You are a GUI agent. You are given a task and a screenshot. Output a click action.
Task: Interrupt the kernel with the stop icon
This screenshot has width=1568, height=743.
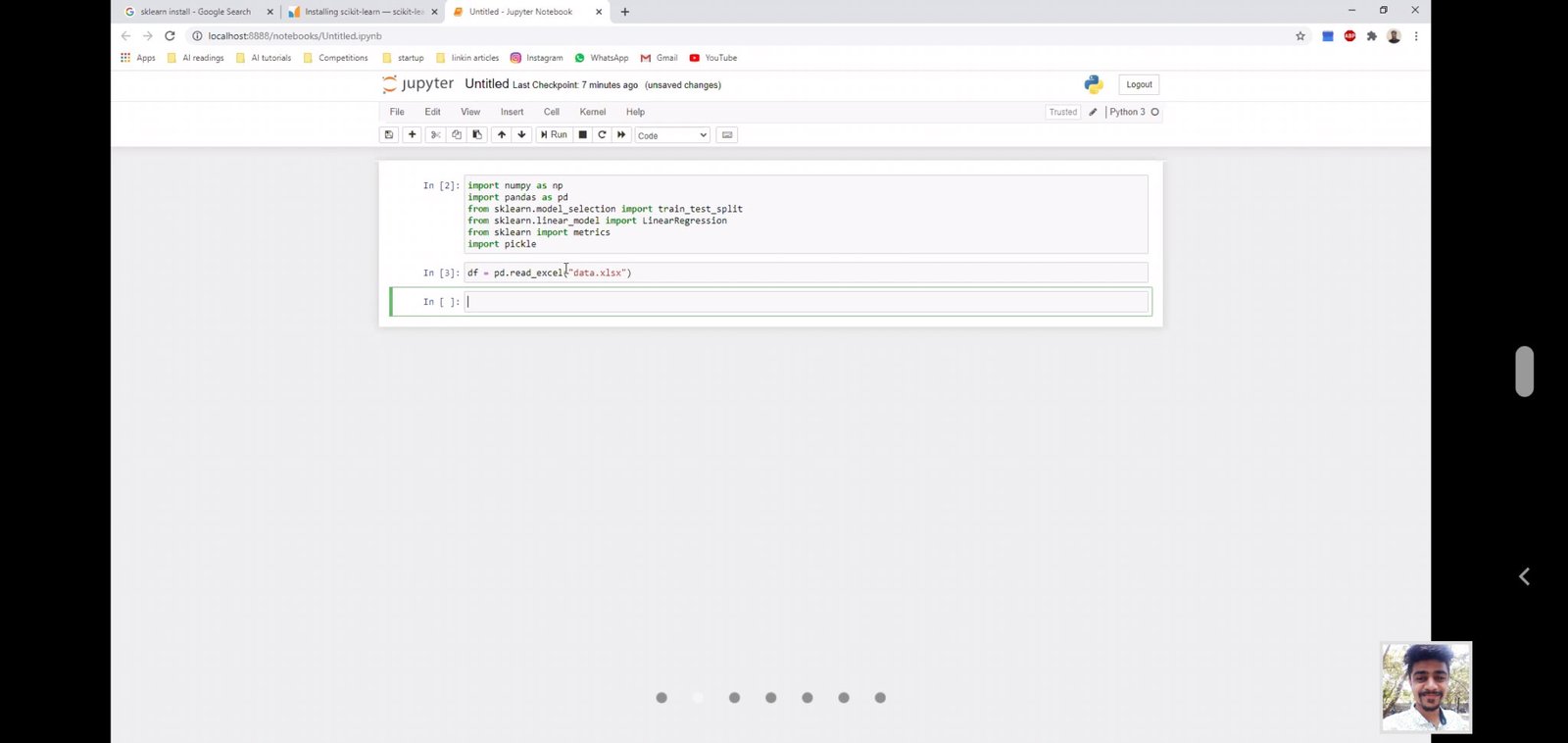pos(583,135)
